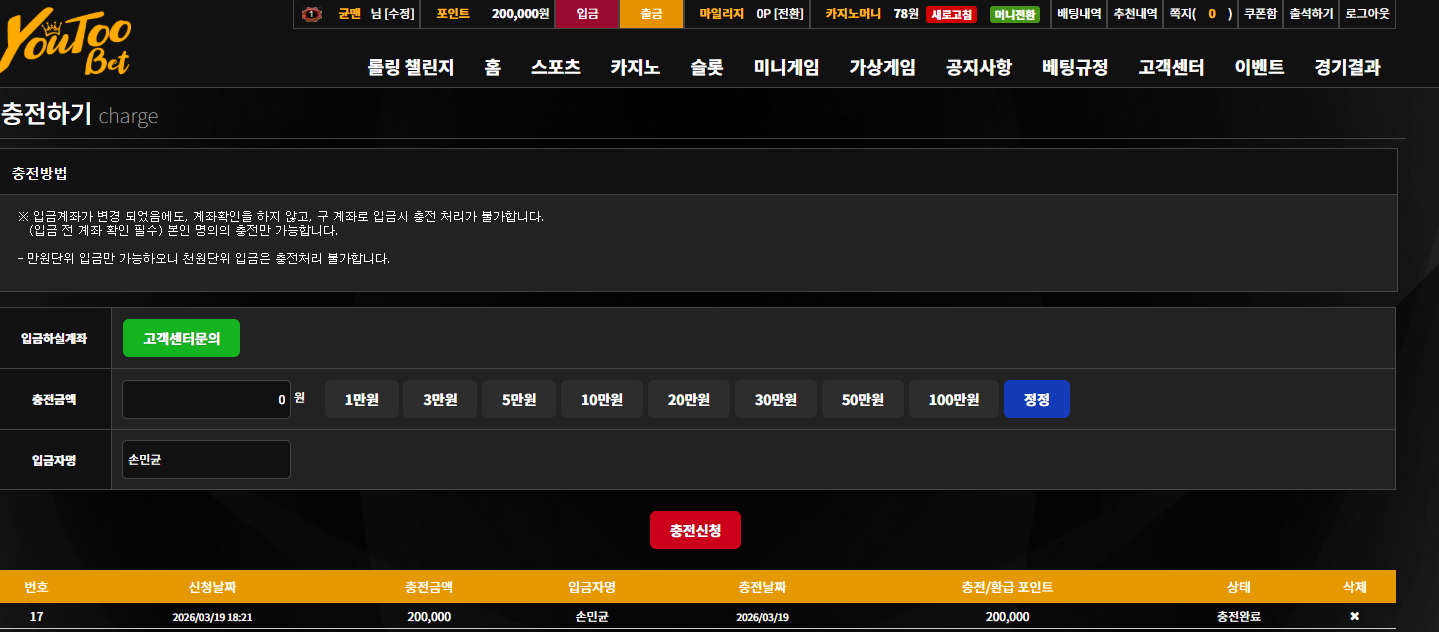The image size is (1439, 632).
Task: Click the red 새로고침 refresh badge
Action: tap(951, 15)
